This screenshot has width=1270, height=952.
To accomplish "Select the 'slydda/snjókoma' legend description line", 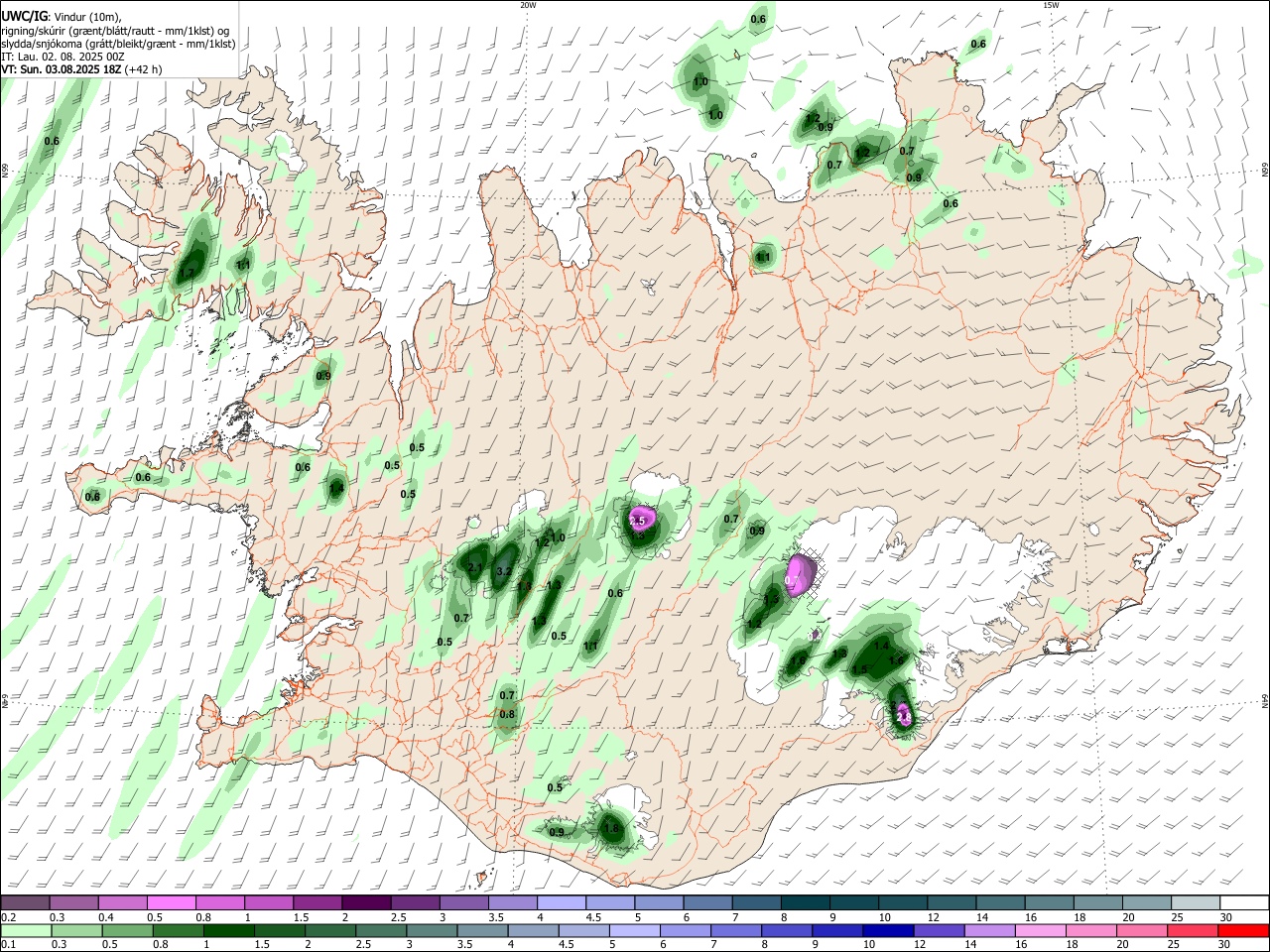I will coord(118,44).
